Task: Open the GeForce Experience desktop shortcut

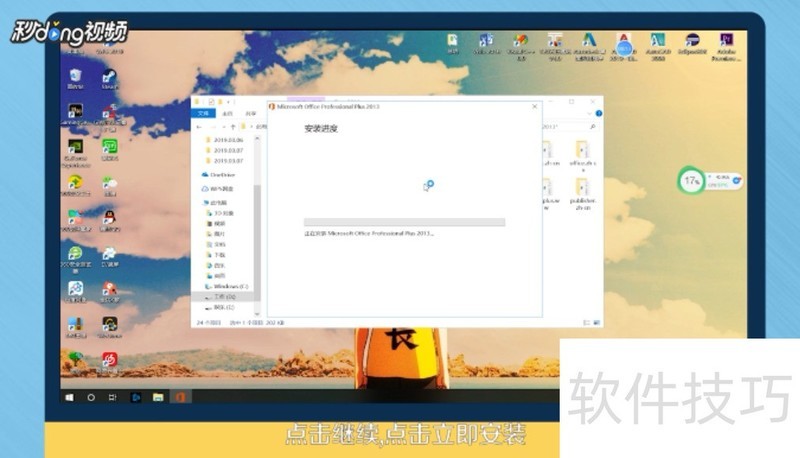Action: (76, 153)
